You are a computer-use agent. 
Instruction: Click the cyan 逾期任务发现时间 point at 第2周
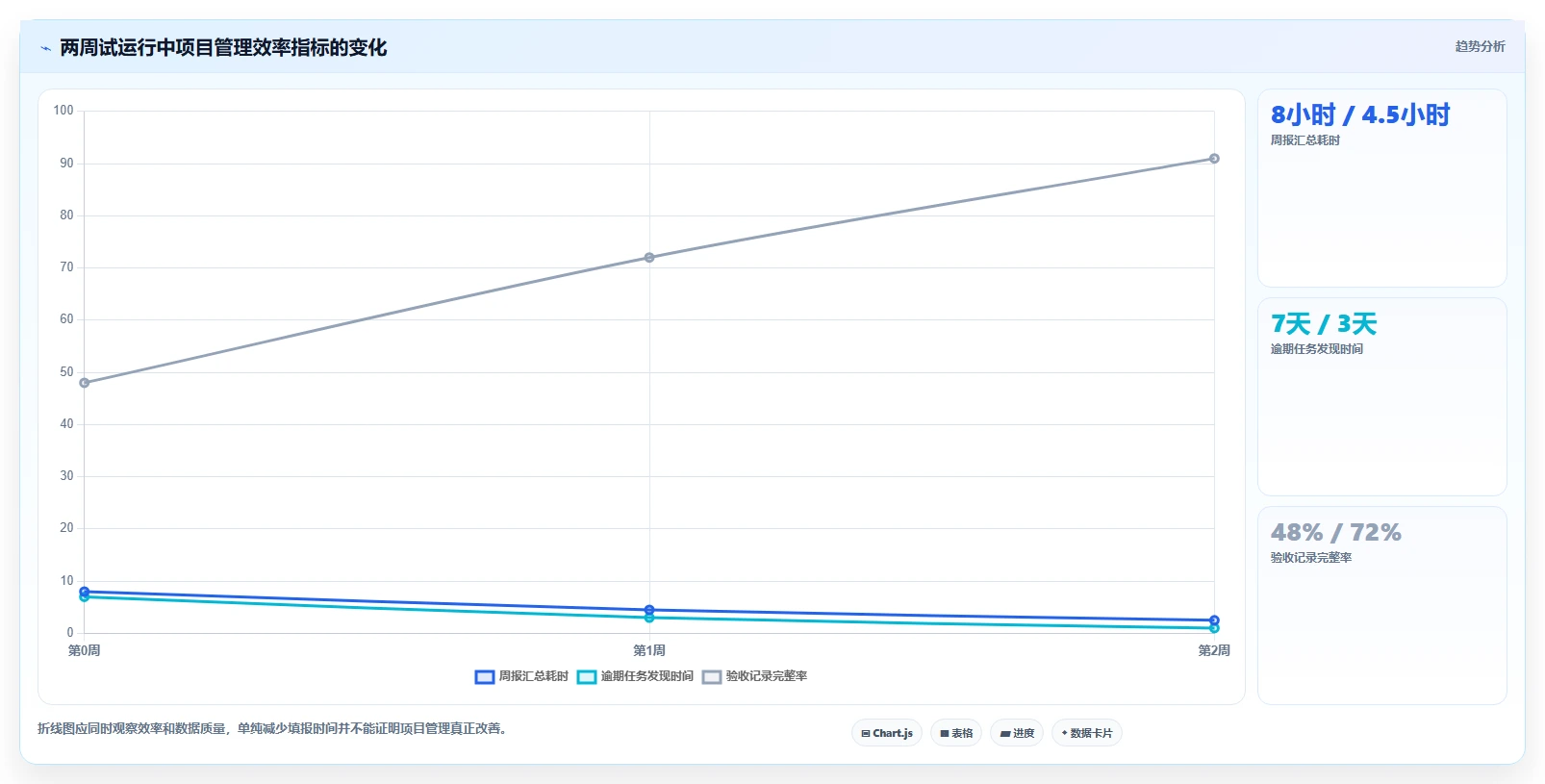tap(1214, 628)
